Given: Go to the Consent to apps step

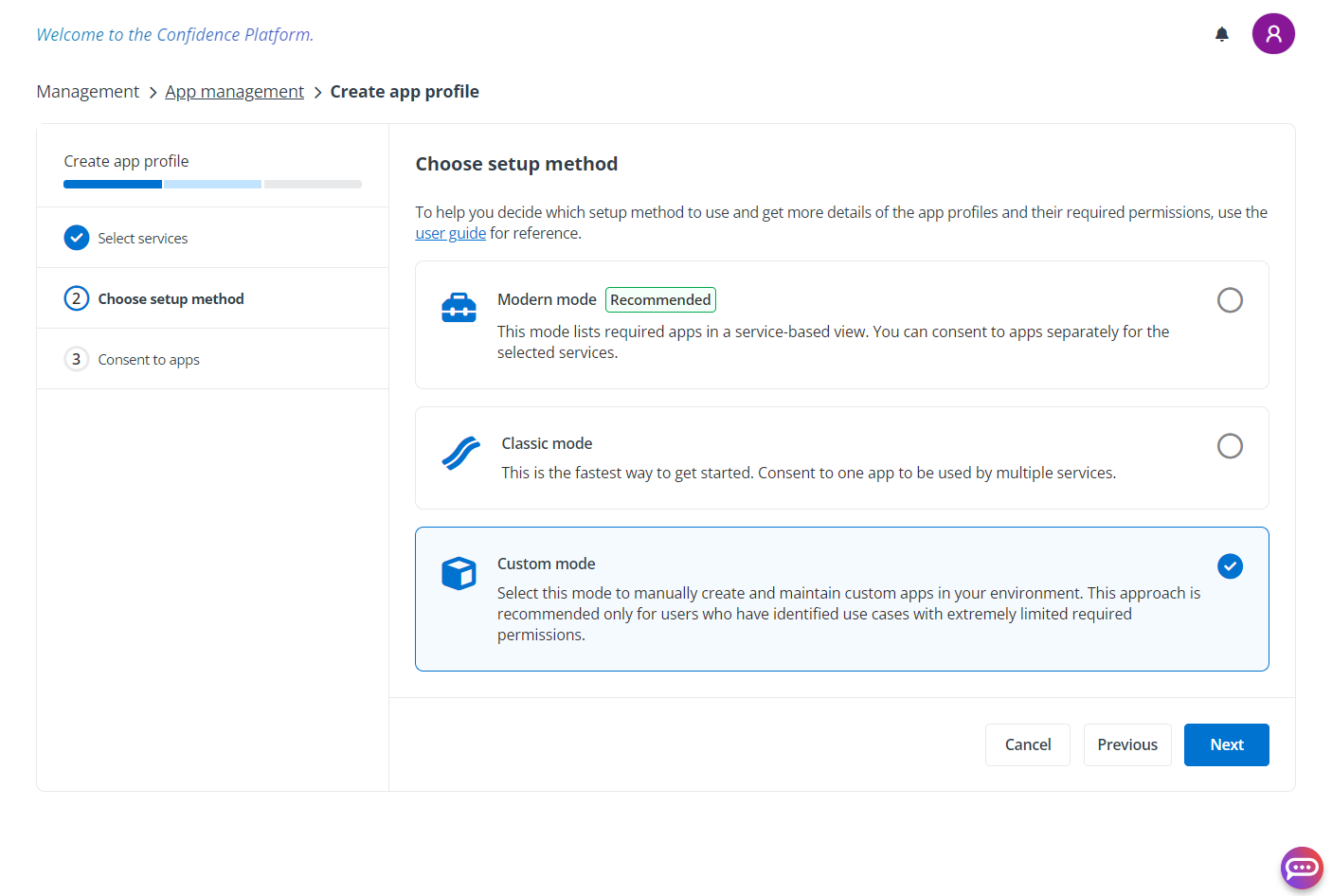Looking at the screenshot, I should [x=149, y=360].
